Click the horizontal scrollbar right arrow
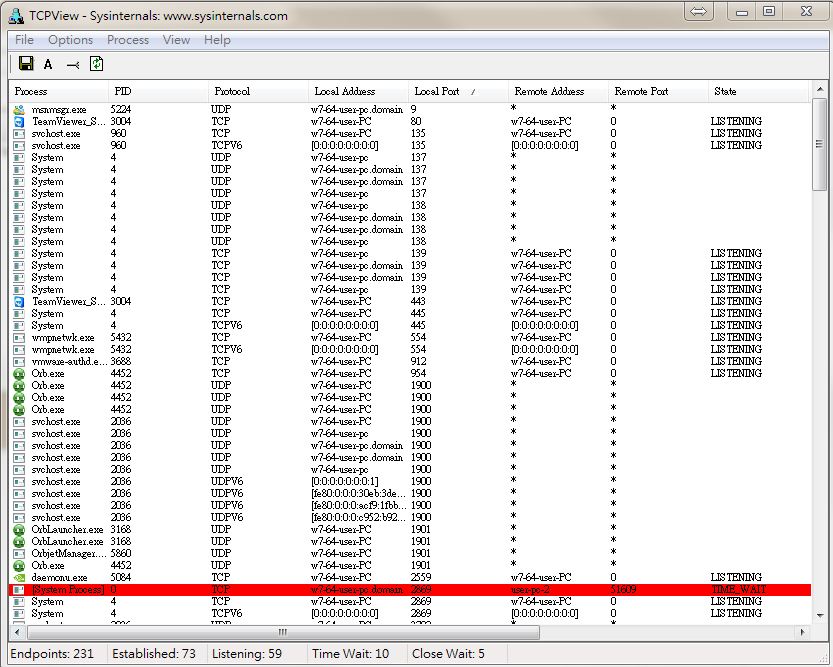 802,632
